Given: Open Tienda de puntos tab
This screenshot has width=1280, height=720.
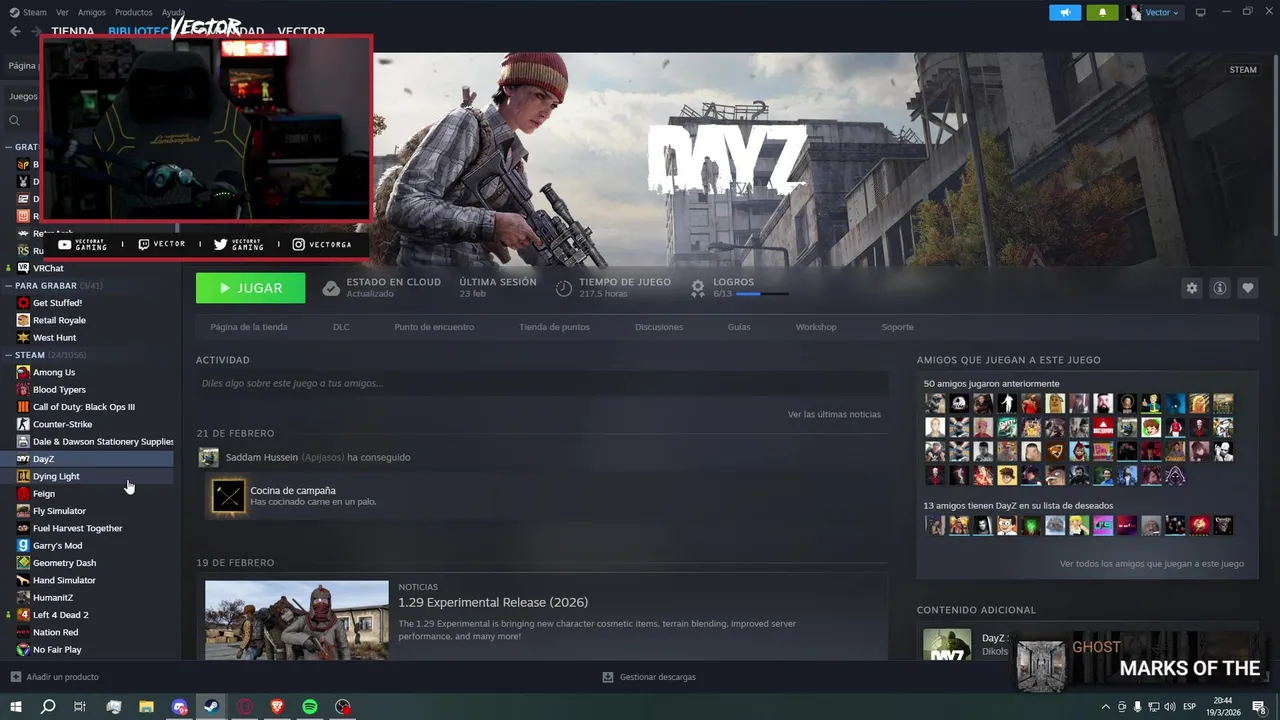Looking at the screenshot, I should point(554,327).
